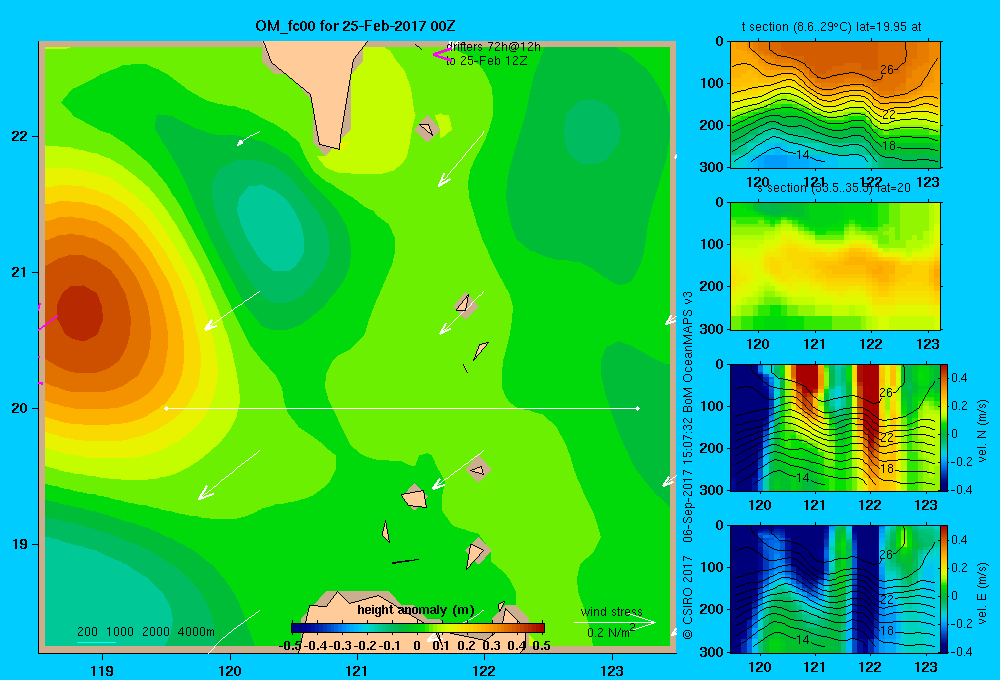The height and width of the screenshot is (680, 1000).
Task: Click longitude label 123 on the main map
Action: (x=612, y=670)
